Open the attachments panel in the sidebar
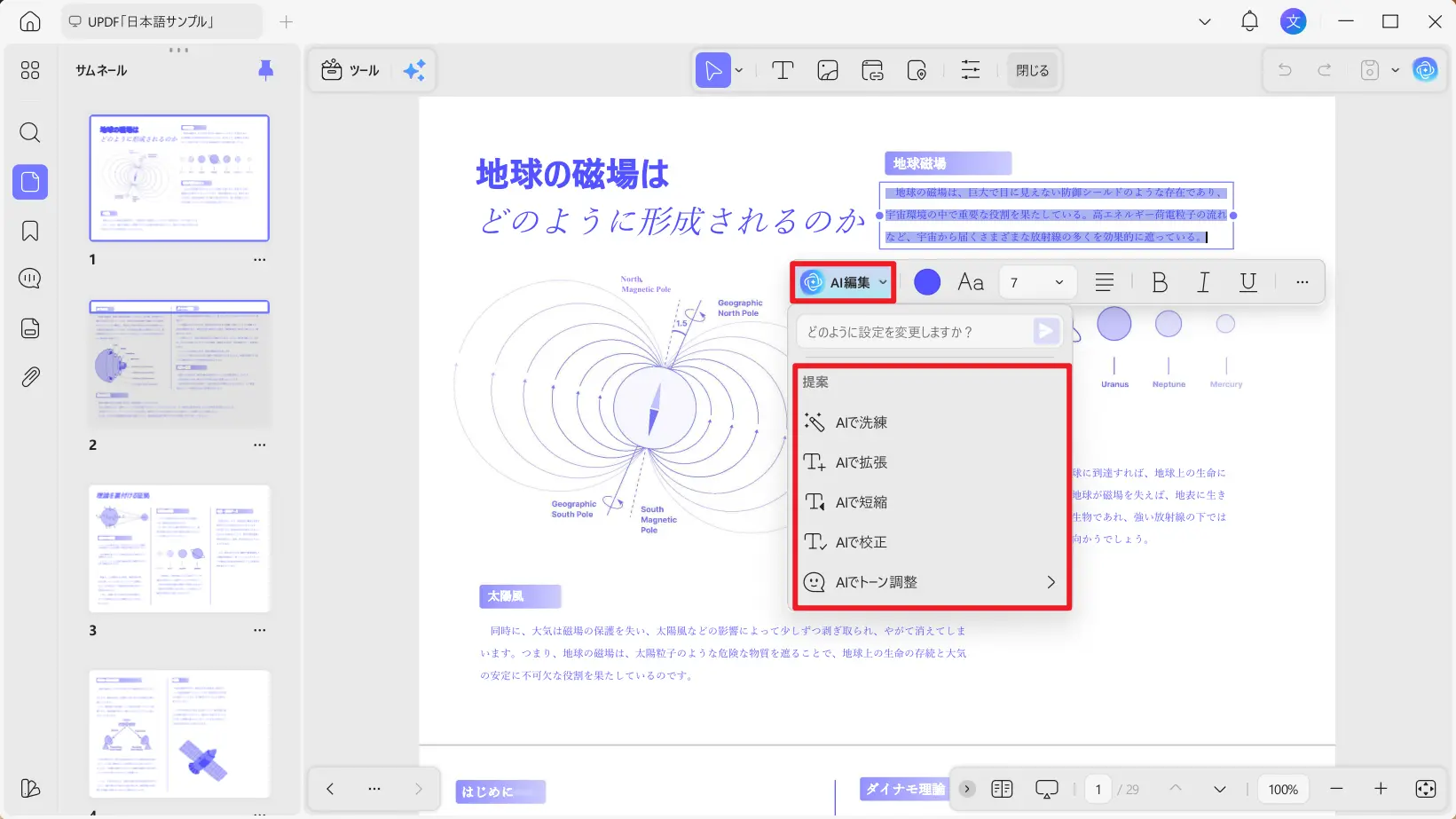This screenshot has height=819, width=1456. click(x=29, y=376)
